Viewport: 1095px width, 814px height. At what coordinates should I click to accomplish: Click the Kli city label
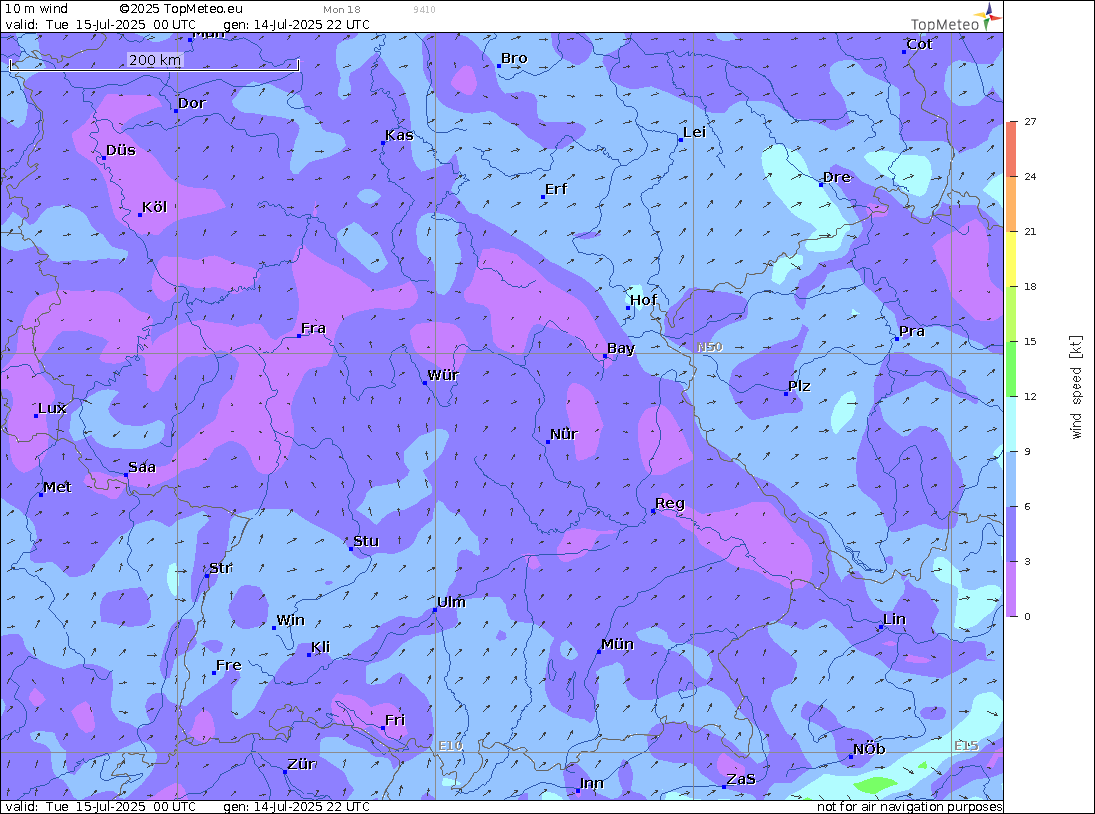click(x=321, y=647)
